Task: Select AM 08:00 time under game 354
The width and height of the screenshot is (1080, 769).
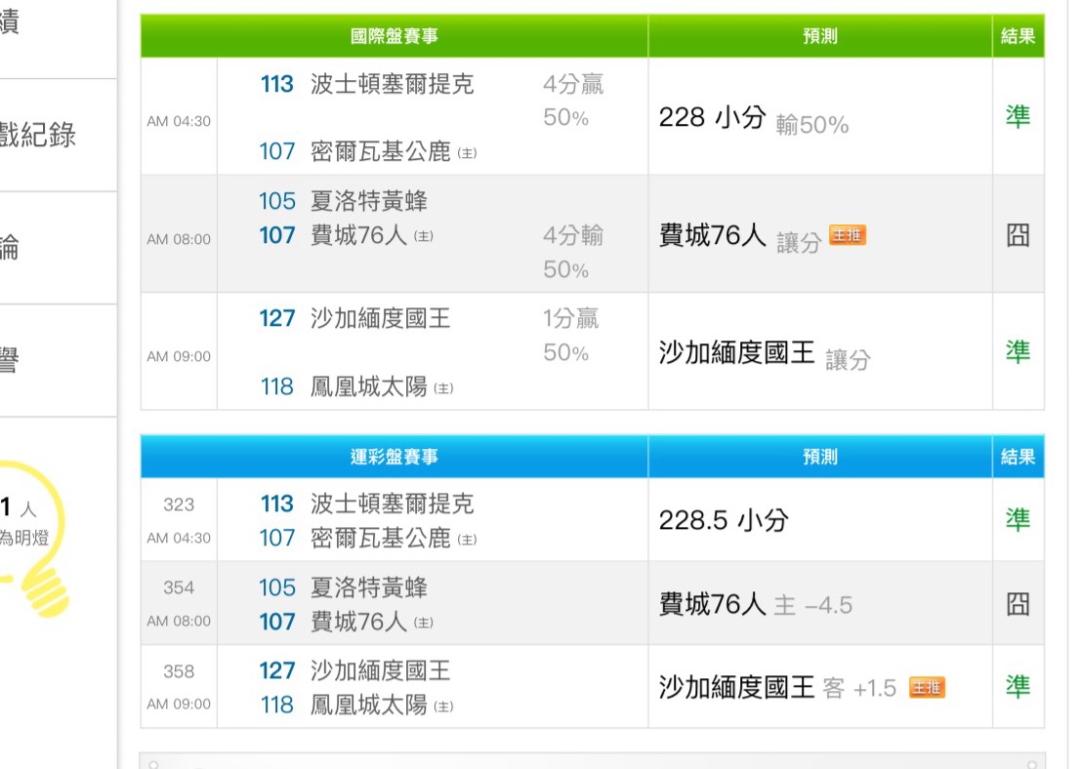Action: [179, 621]
